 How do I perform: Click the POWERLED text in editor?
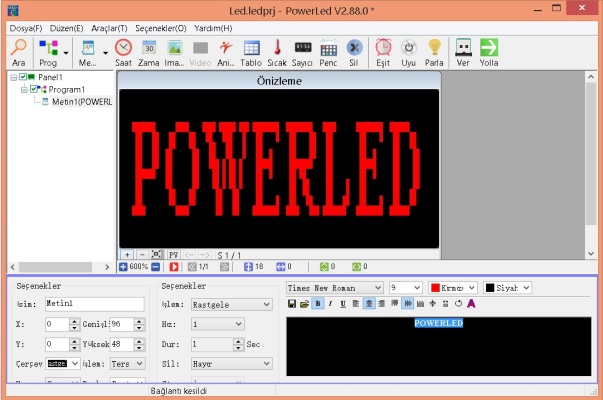pos(438,323)
